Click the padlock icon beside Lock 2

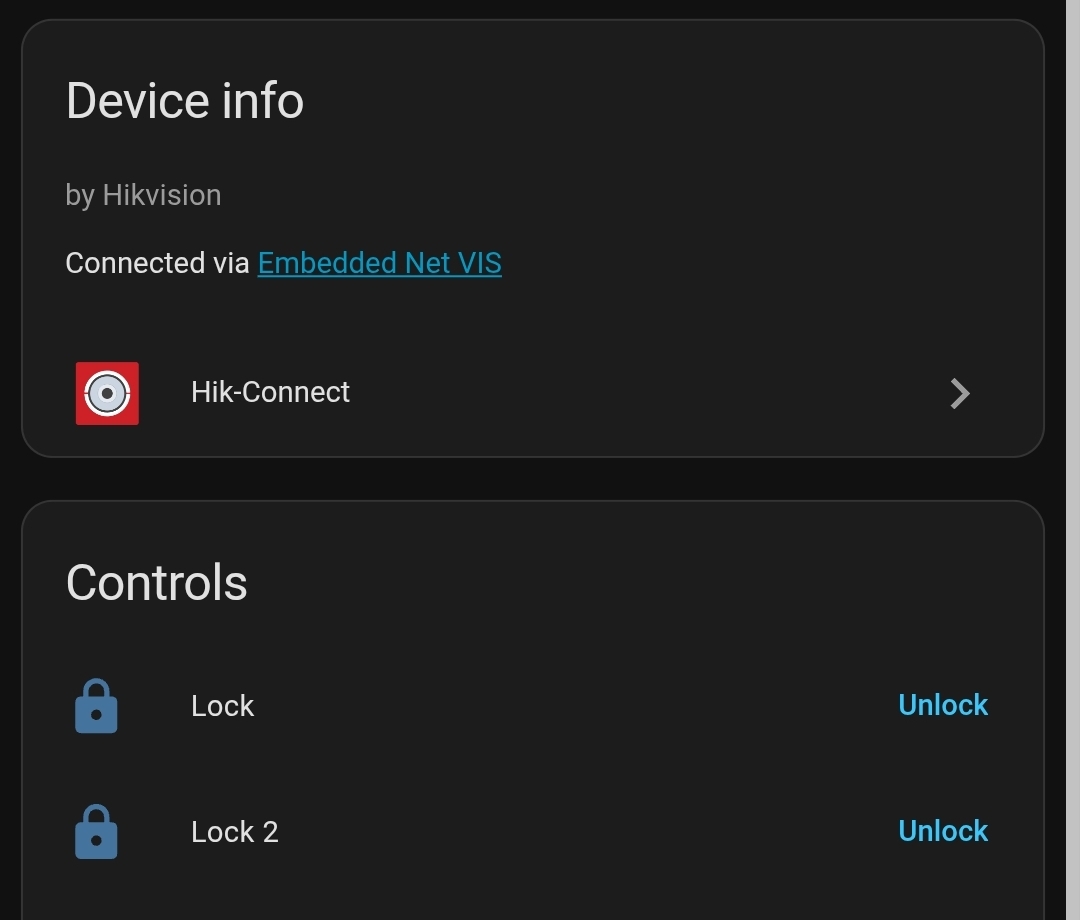tap(97, 832)
